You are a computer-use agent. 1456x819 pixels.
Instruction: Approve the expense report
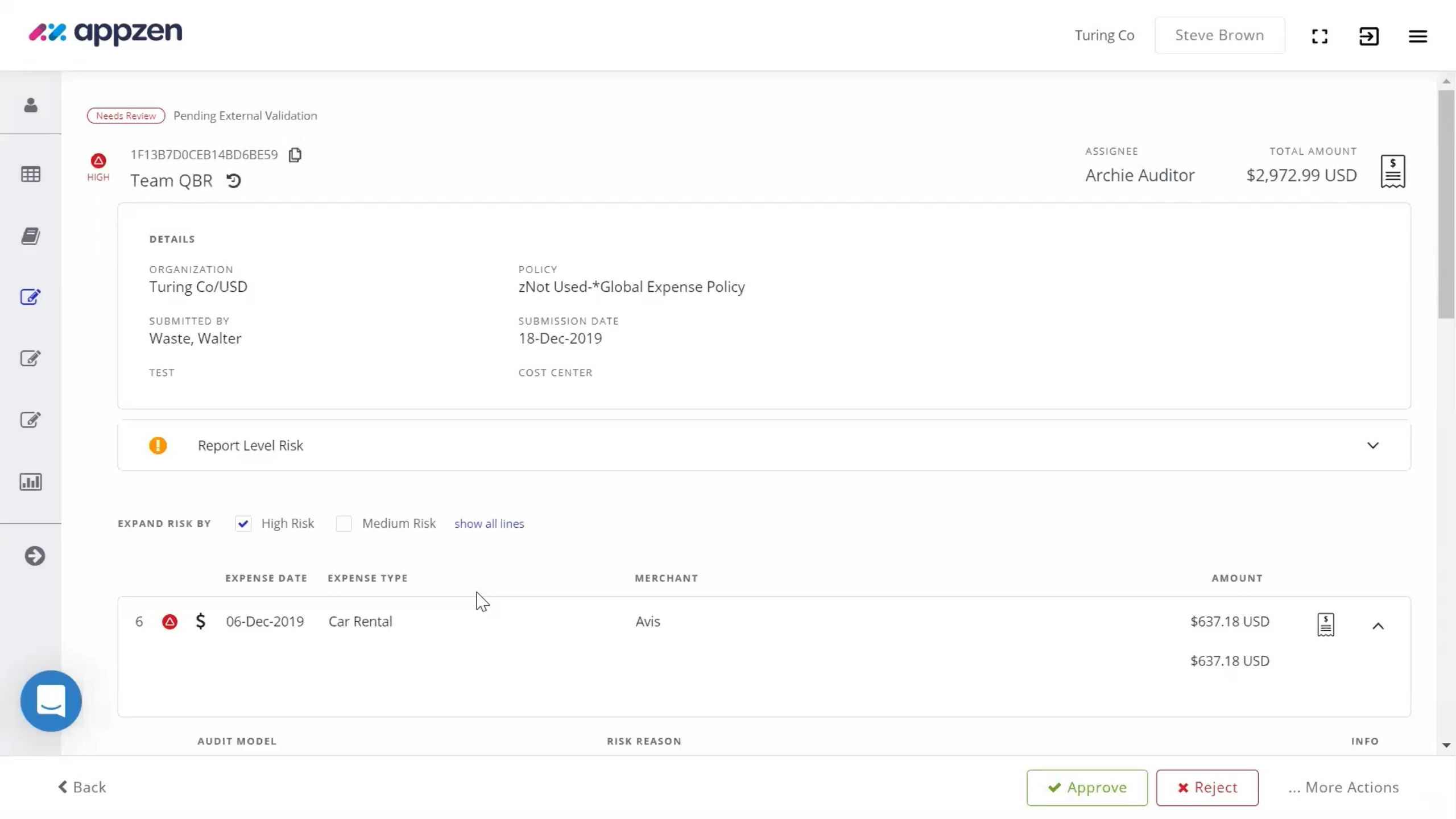tap(1086, 787)
